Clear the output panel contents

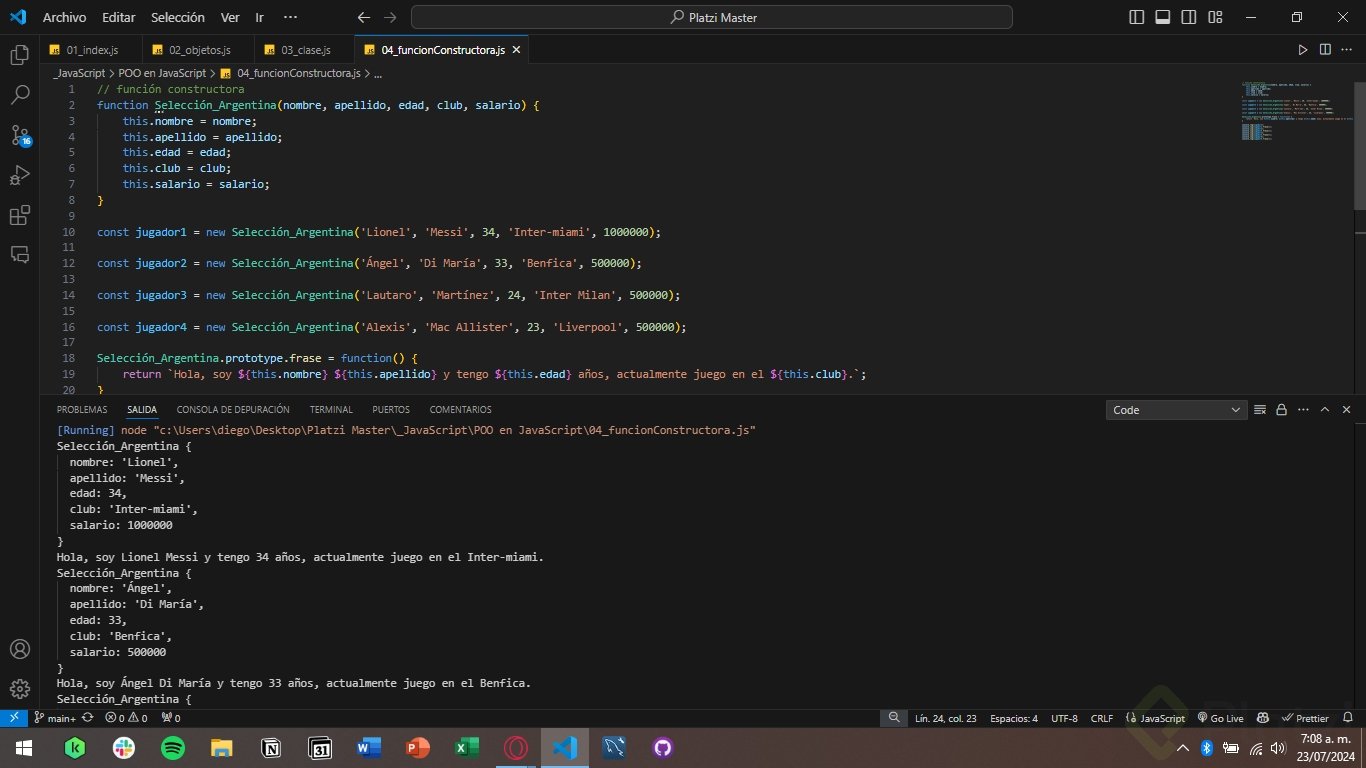[1259, 410]
